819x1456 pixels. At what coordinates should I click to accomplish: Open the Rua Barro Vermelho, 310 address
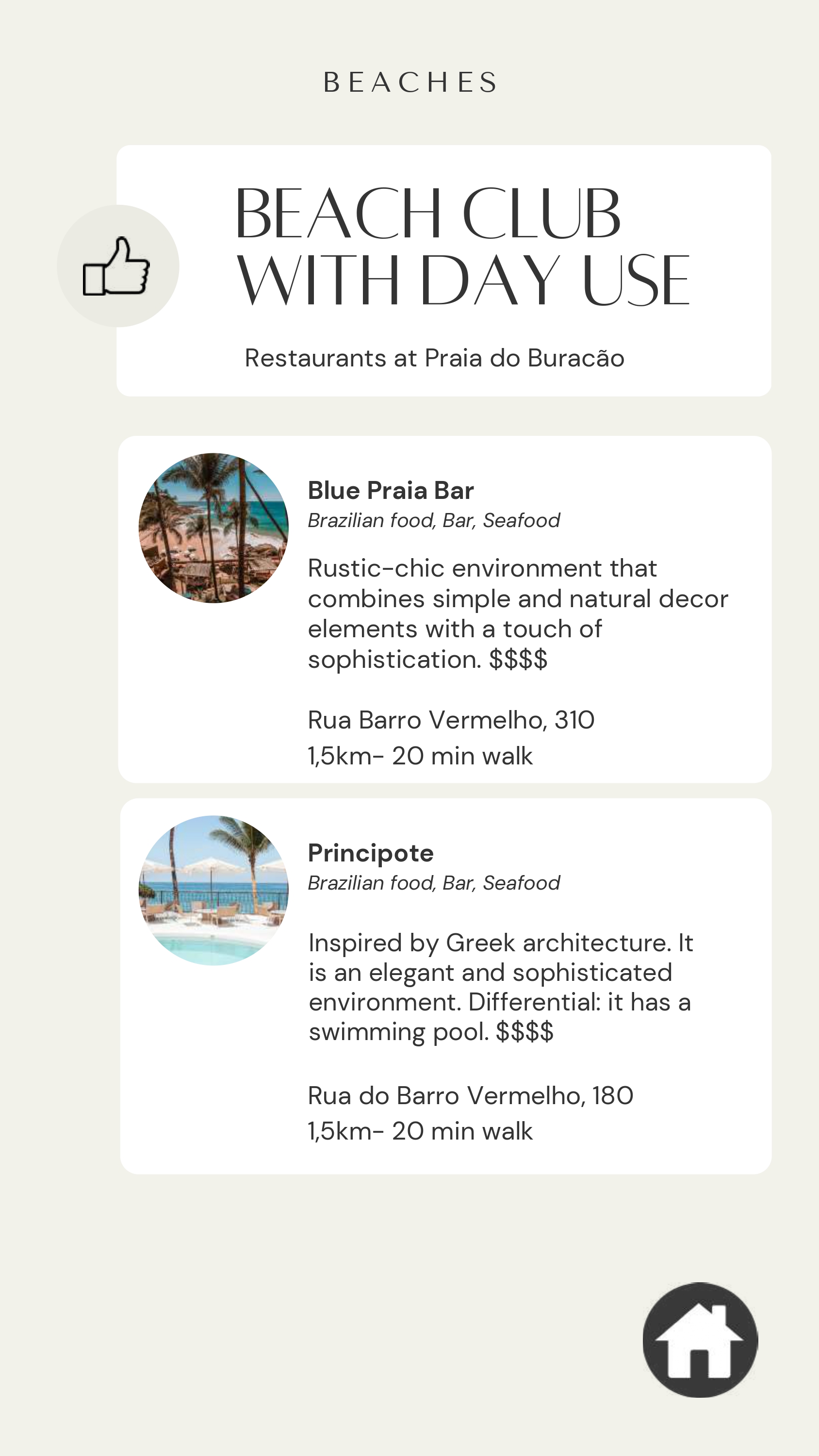[x=450, y=721]
